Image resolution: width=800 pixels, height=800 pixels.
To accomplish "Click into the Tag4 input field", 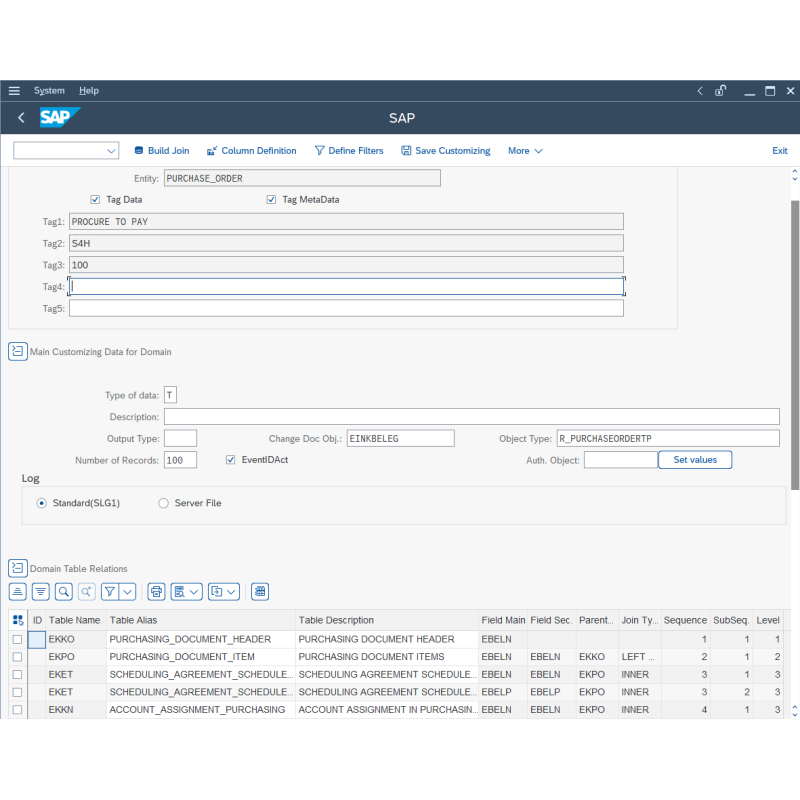I will (346, 287).
